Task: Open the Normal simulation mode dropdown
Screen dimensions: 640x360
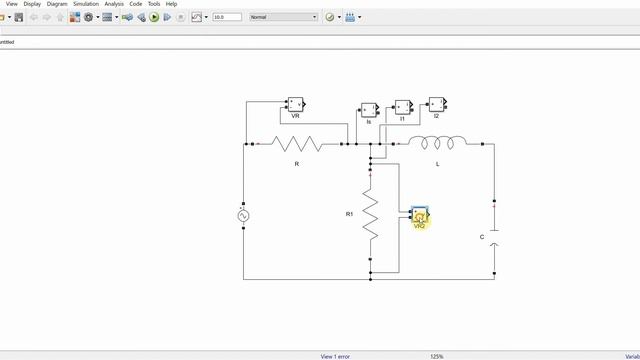Action: click(x=283, y=17)
